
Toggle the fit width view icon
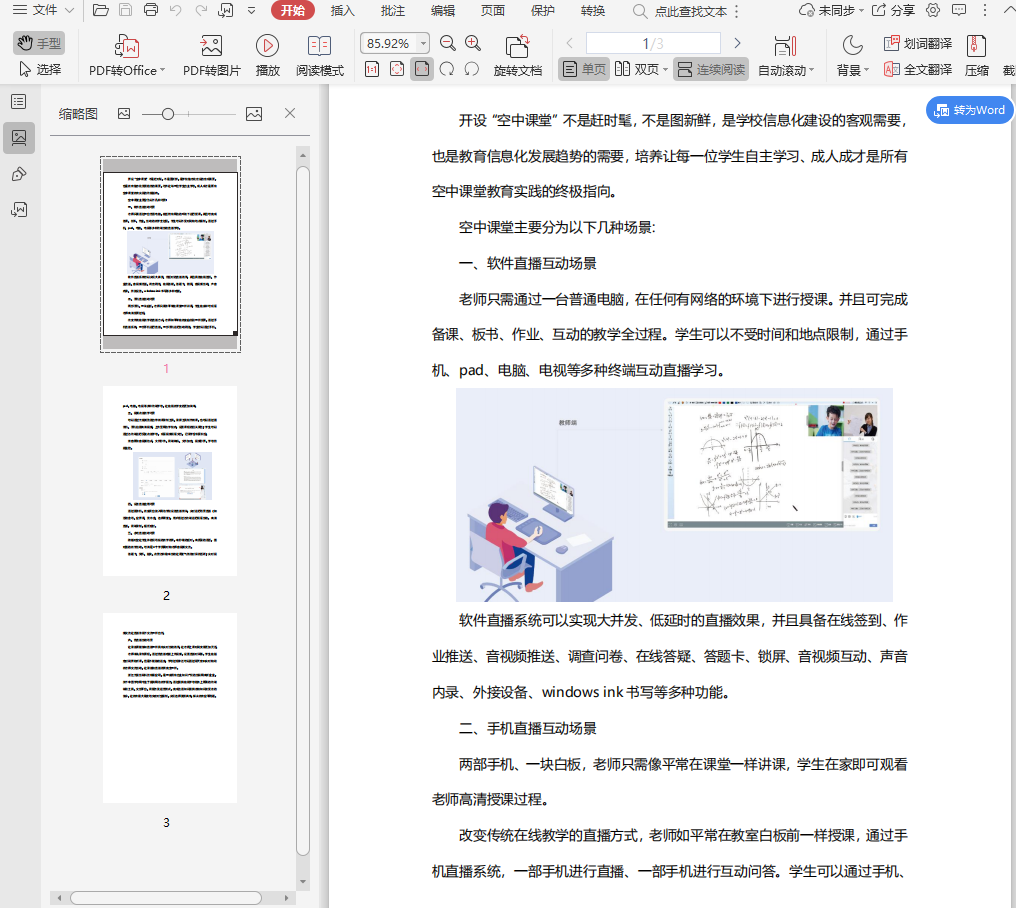pyautogui.click(x=422, y=69)
